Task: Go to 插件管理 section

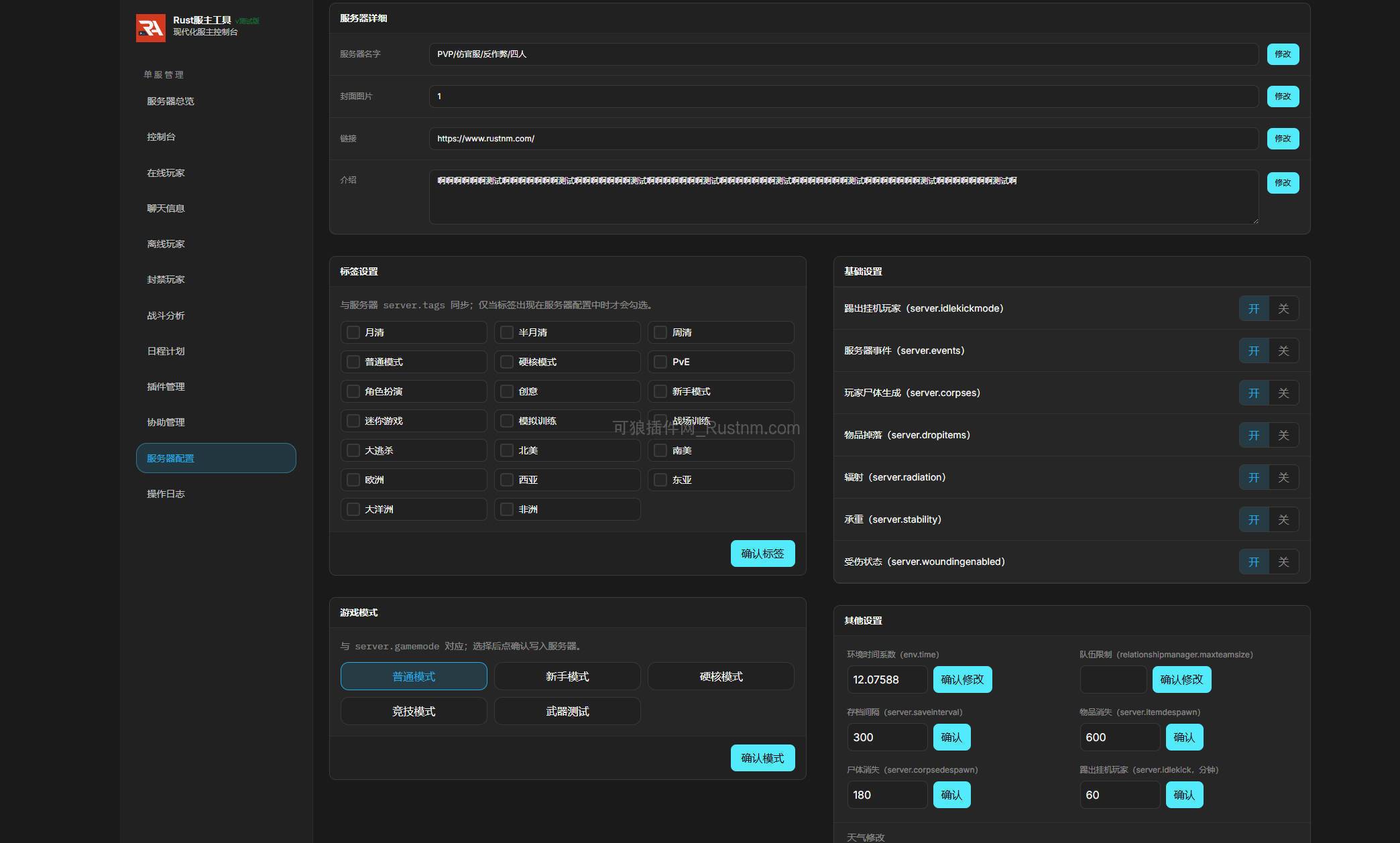Action: point(216,387)
